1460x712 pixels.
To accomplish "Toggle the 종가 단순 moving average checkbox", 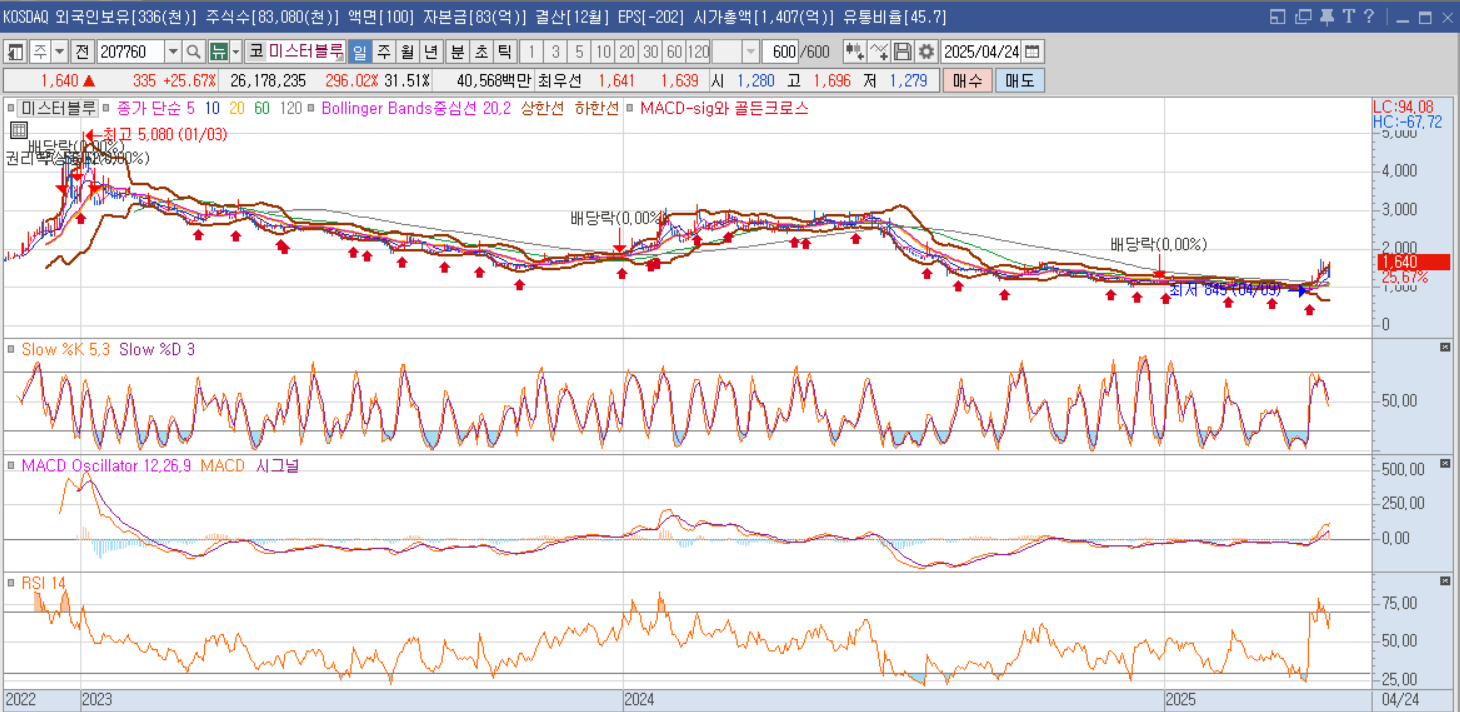I will [106, 108].
